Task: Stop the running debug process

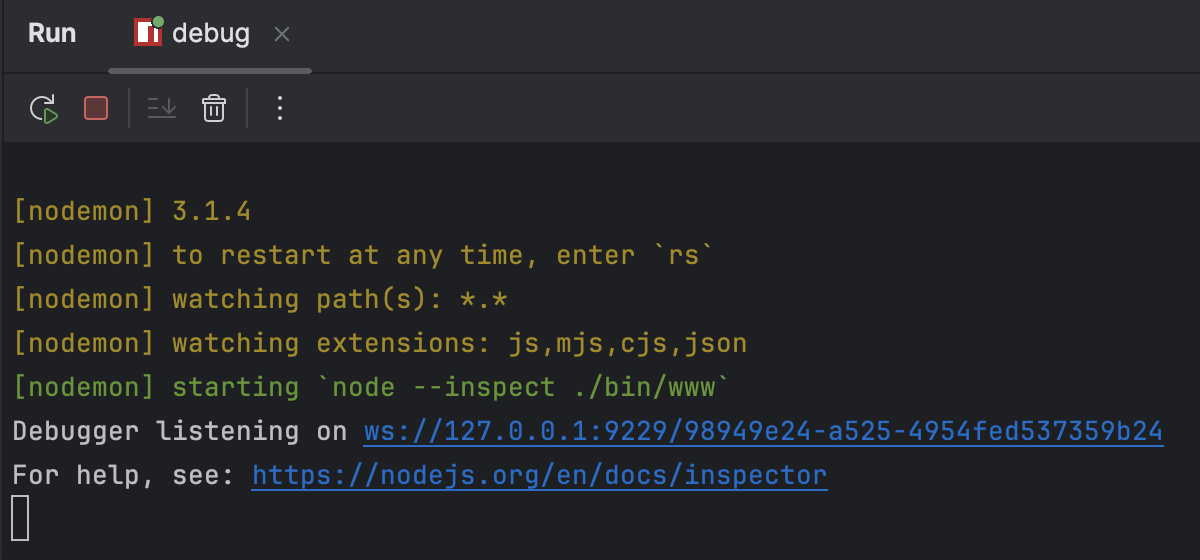Action: coord(96,108)
